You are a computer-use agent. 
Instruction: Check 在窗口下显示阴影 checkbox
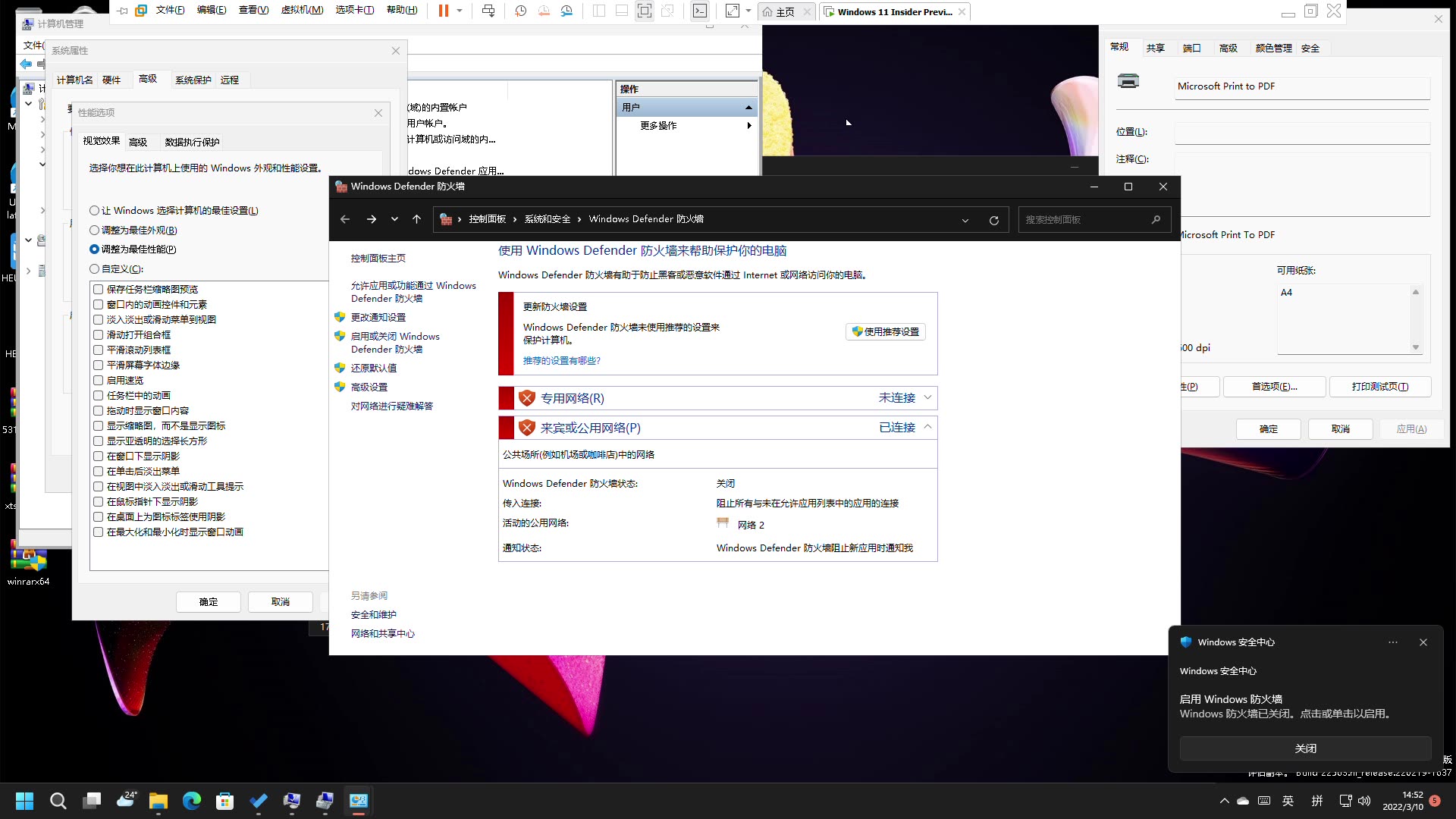tap(98, 457)
